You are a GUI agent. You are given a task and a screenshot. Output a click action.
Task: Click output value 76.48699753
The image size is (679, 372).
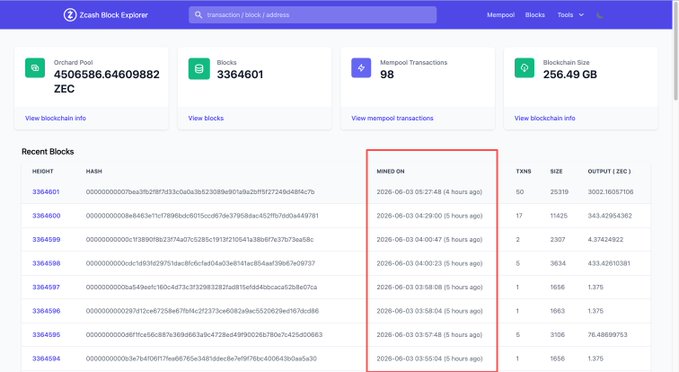pyautogui.click(x=607, y=334)
